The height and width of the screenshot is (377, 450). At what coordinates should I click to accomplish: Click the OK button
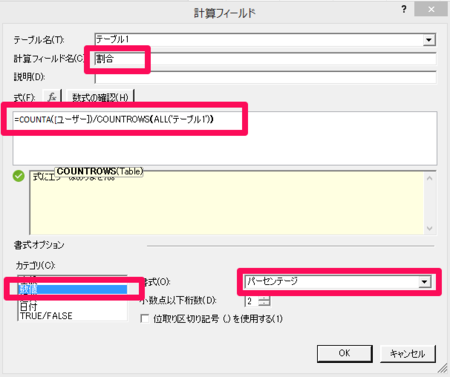[x=344, y=353]
